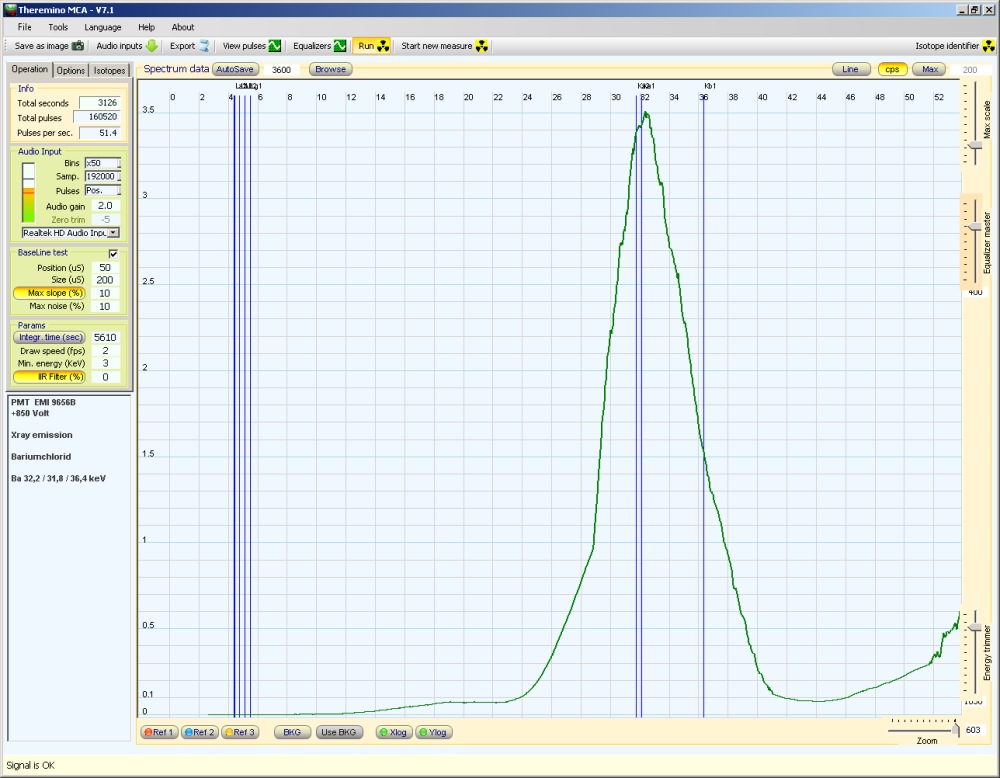Click the Min. energy (KeV) value
The height and width of the screenshot is (778, 1000).
(x=105, y=363)
